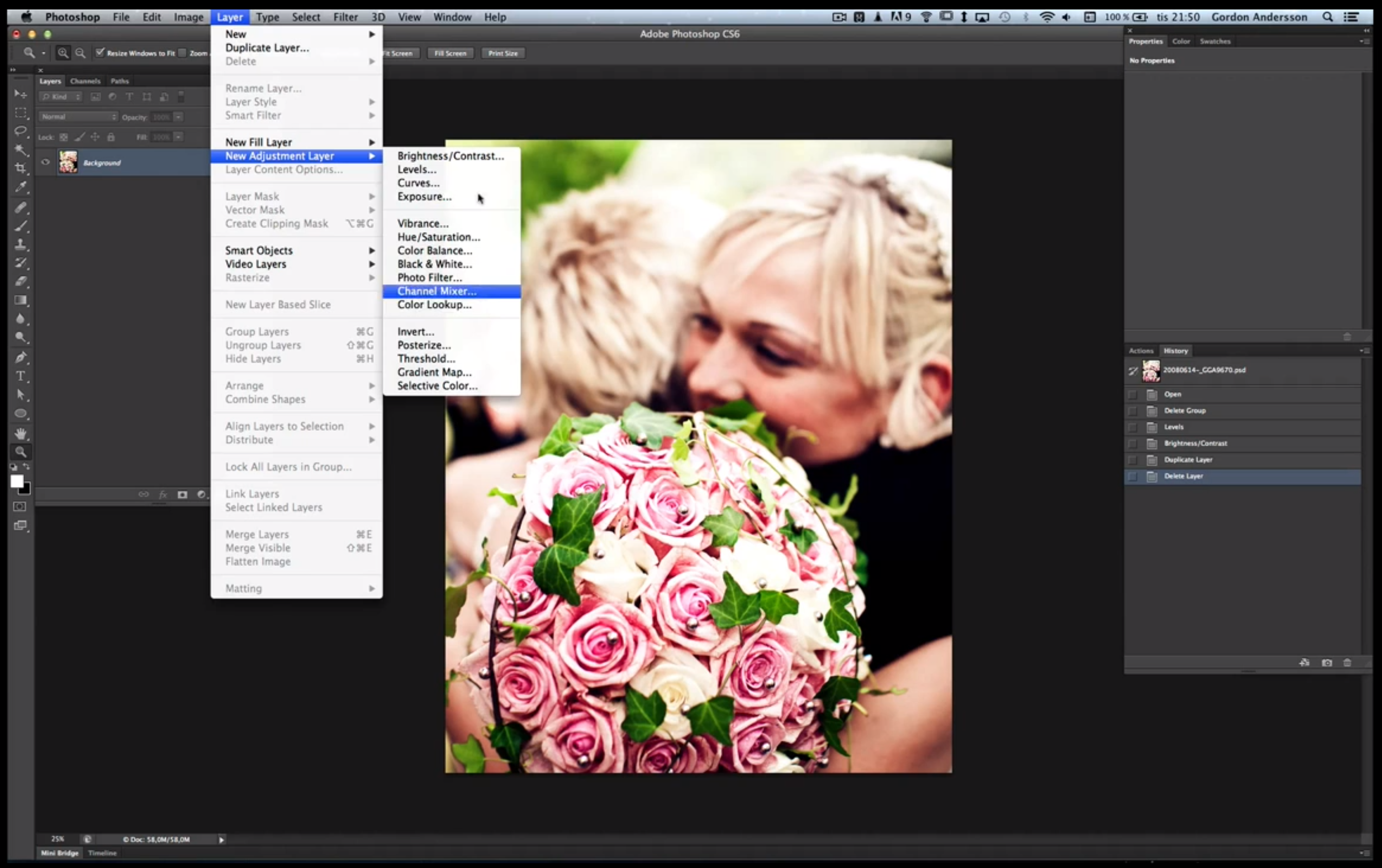1382x868 pixels.
Task: Pick the Eyedropper tool
Action: (21, 187)
